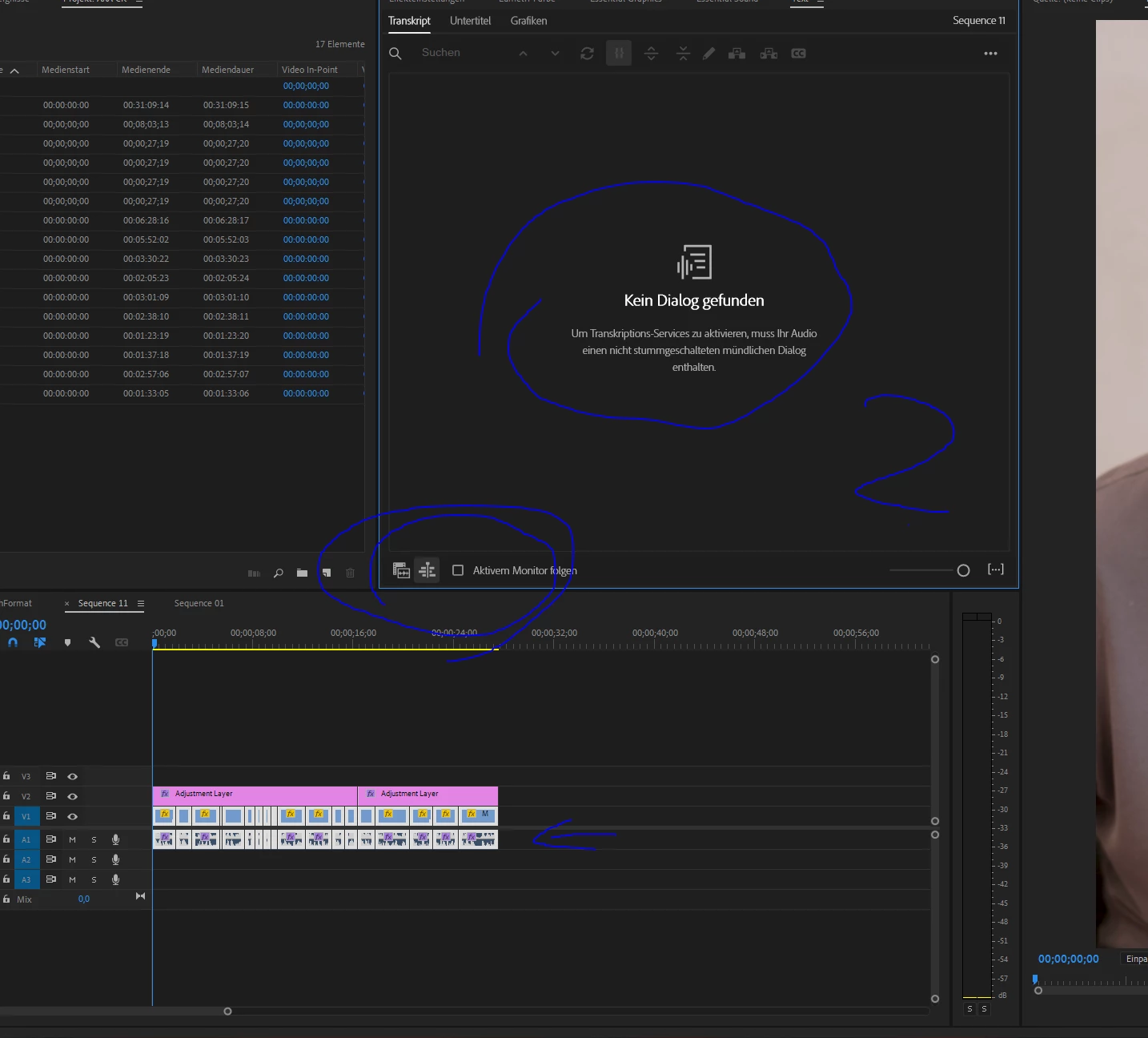
Task: Add a marker in the timeline
Action: coord(67,642)
